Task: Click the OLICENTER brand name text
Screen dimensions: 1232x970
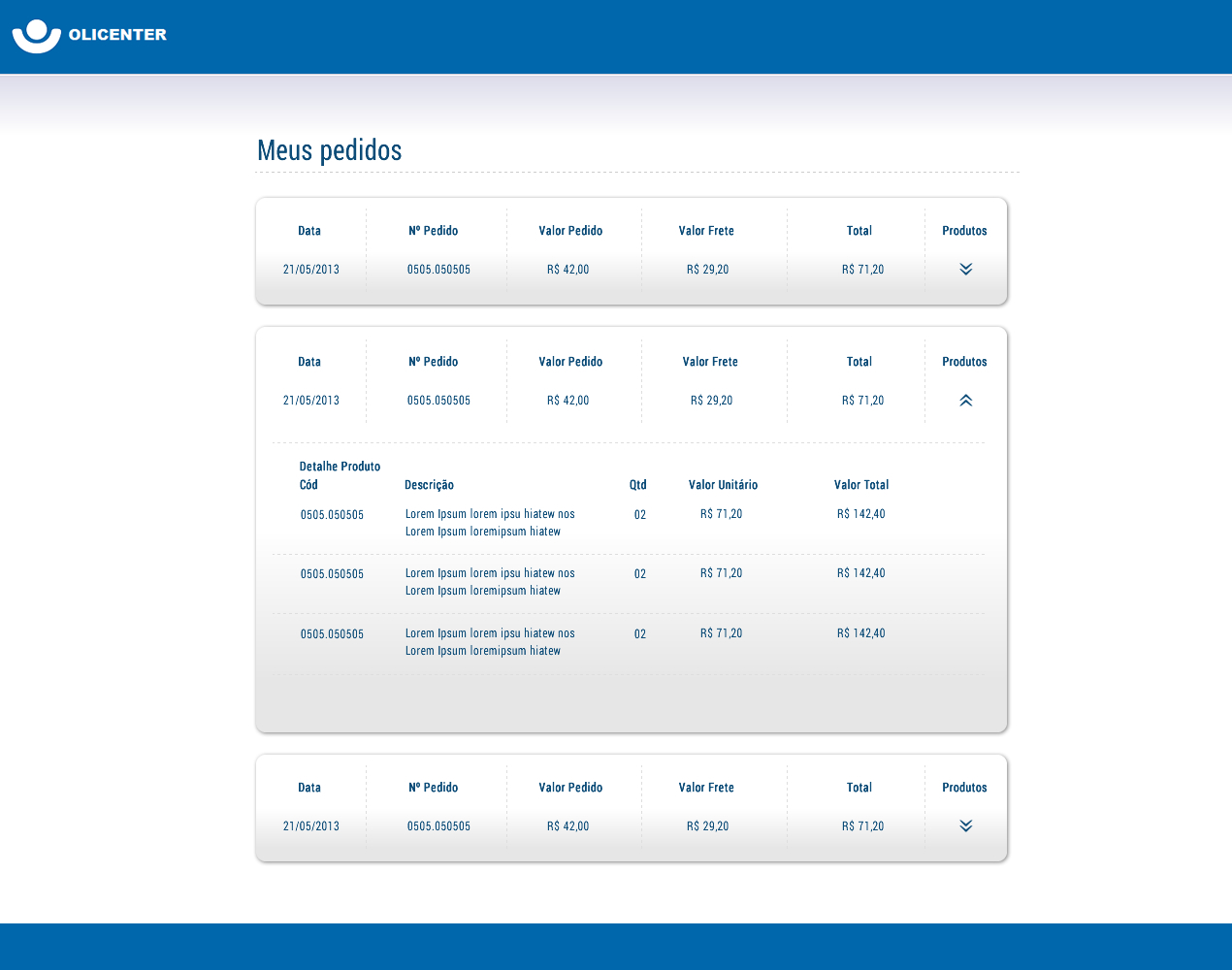Action: click(117, 35)
